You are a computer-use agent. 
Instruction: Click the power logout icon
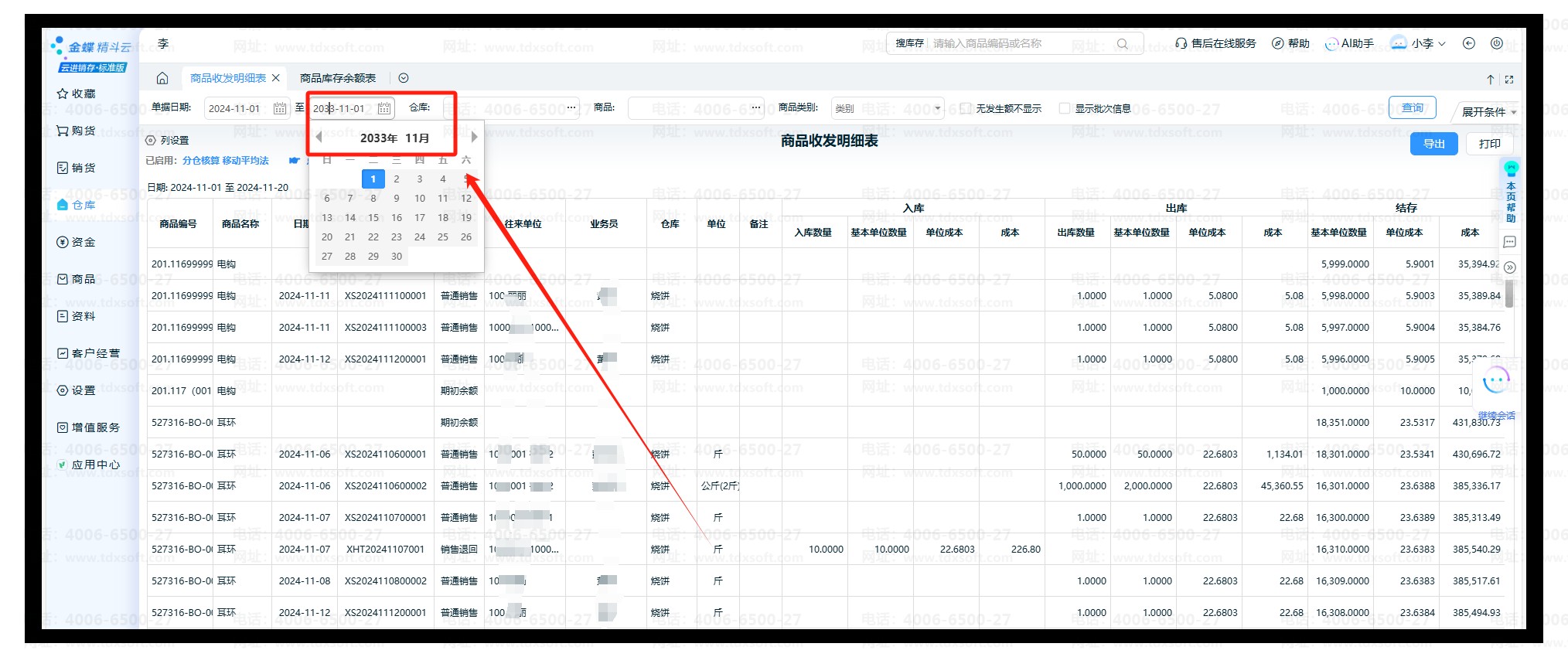tap(1497, 44)
